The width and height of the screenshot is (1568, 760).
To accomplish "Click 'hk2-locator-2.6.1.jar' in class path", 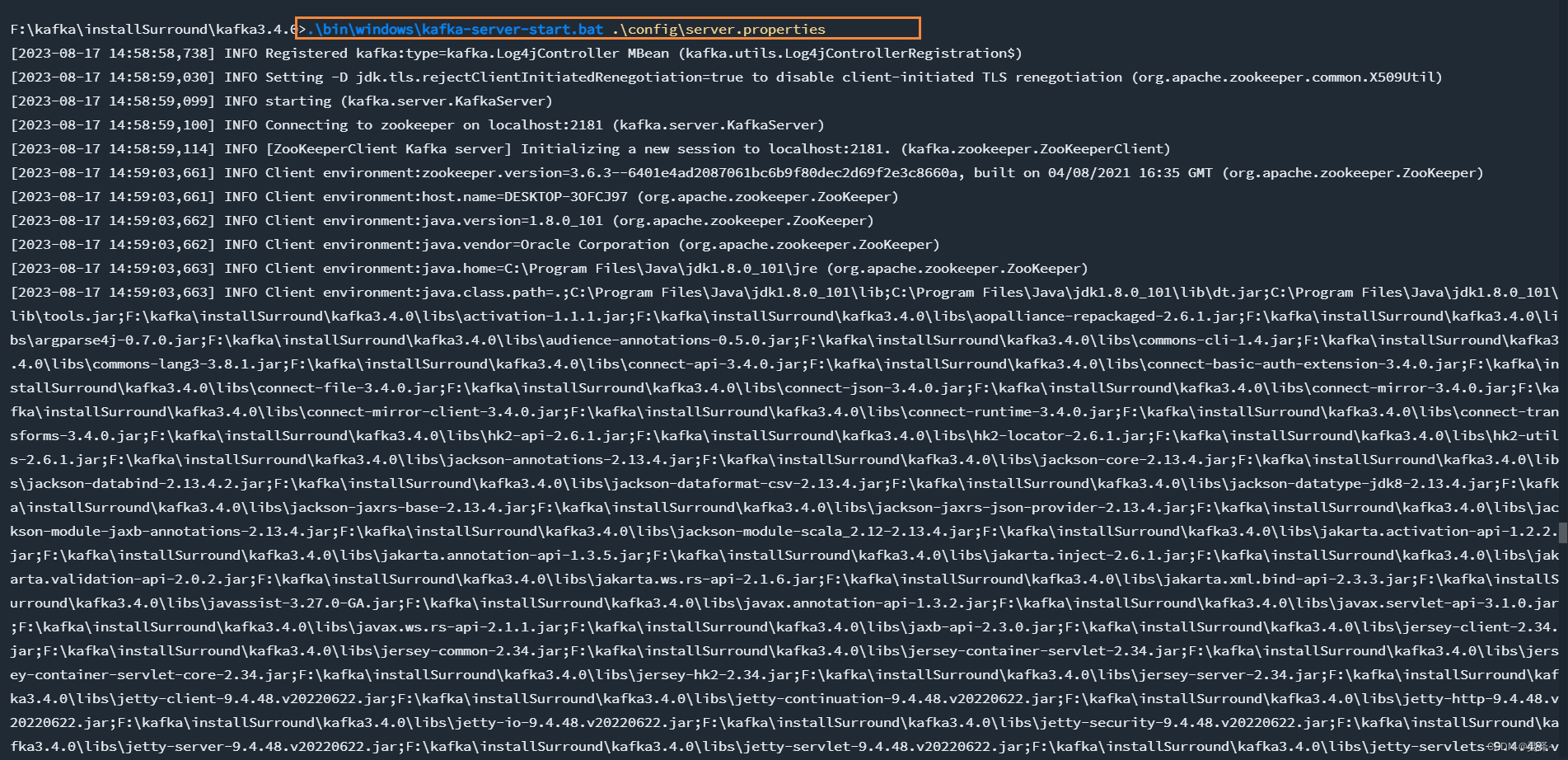I will click(x=1060, y=436).
